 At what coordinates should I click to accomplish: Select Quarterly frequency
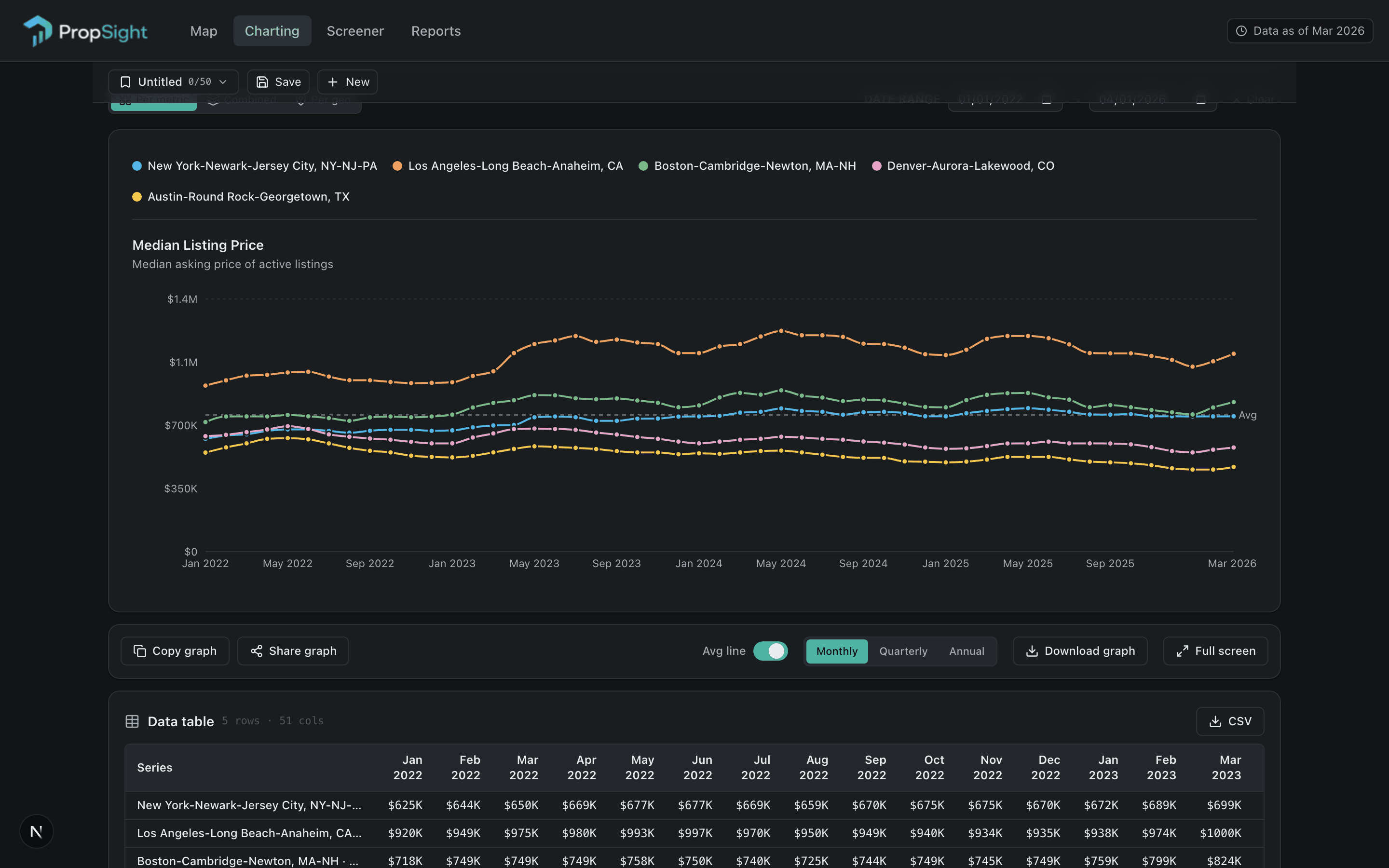[903, 651]
